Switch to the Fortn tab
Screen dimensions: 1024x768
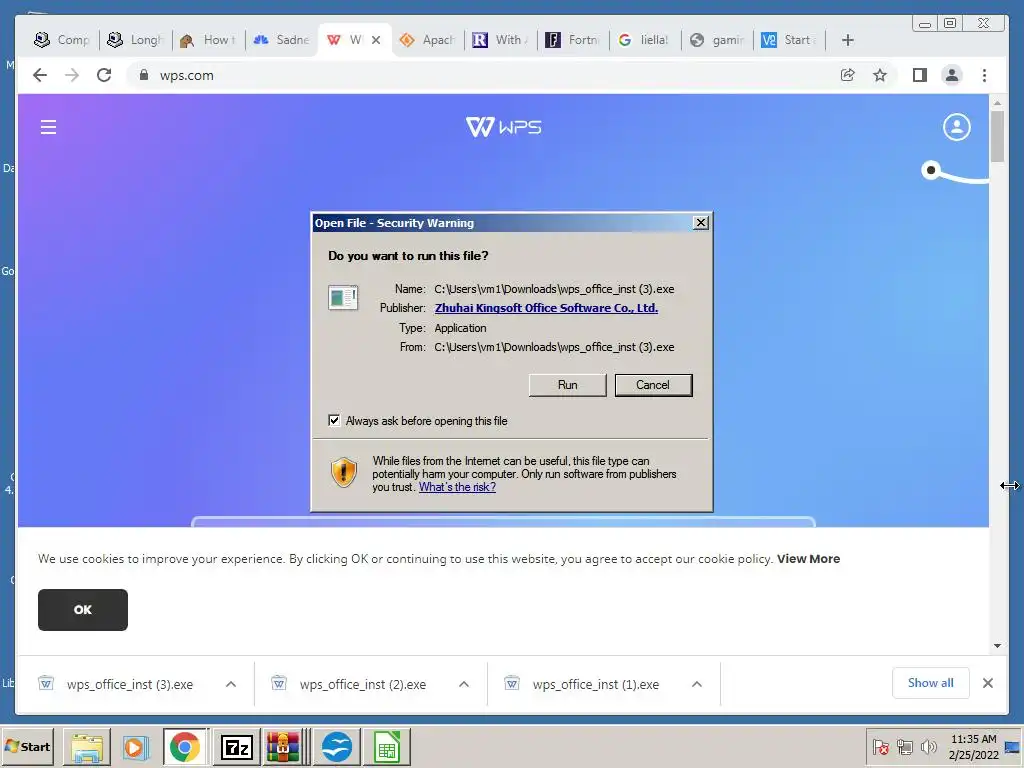coord(573,40)
